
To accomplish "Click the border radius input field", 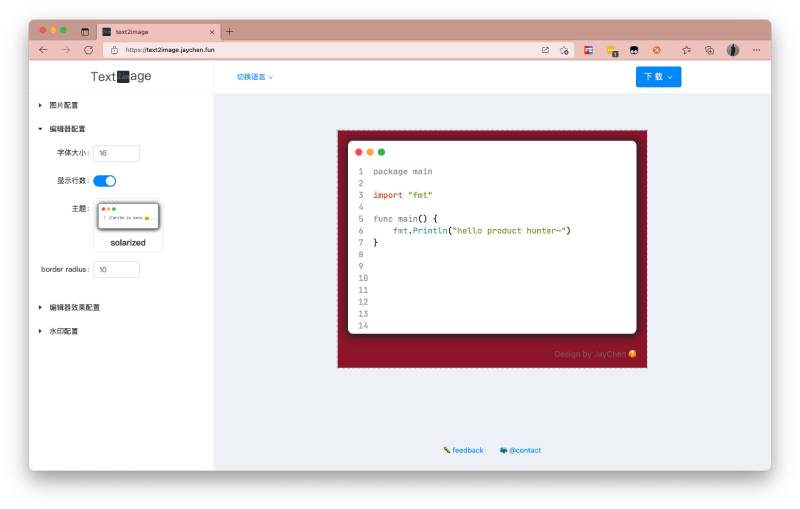I will (x=116, y=269).
